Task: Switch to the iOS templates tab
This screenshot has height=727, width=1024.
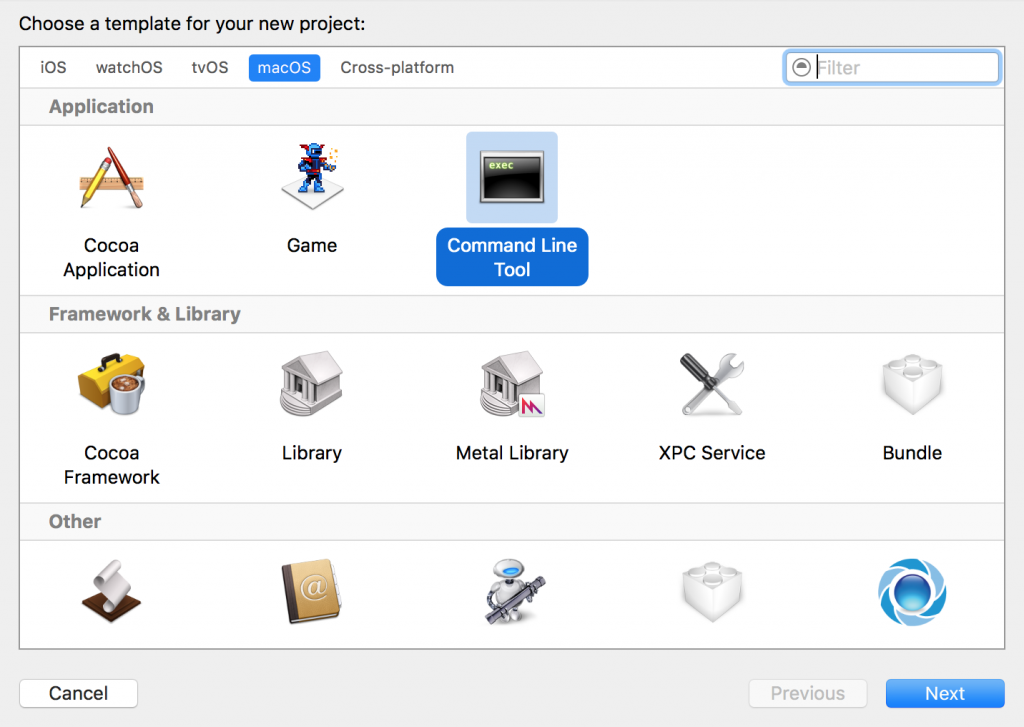Action: [x=52, y=67]
